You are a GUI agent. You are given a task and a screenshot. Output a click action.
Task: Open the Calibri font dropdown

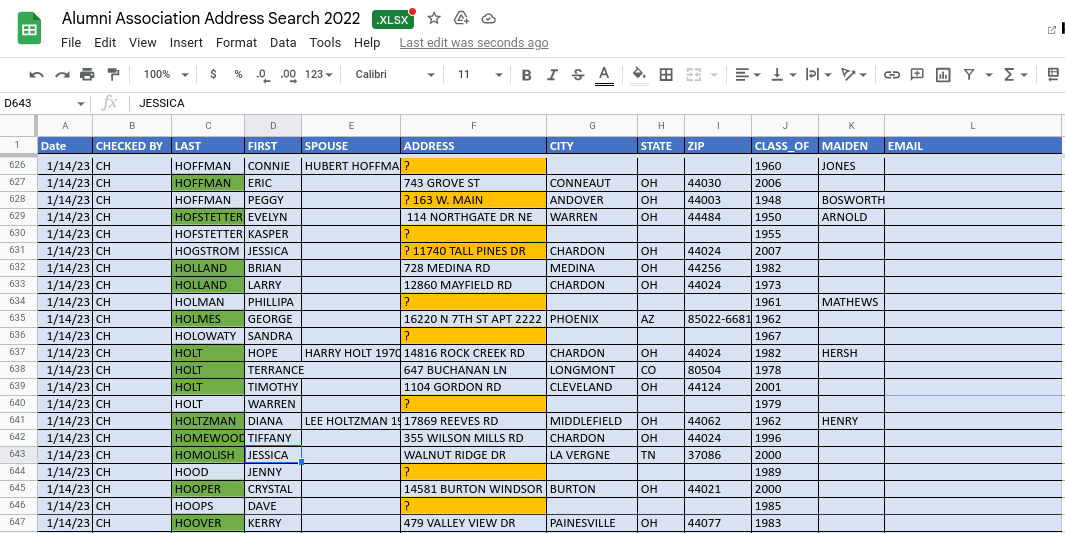[x=395, y=75]
